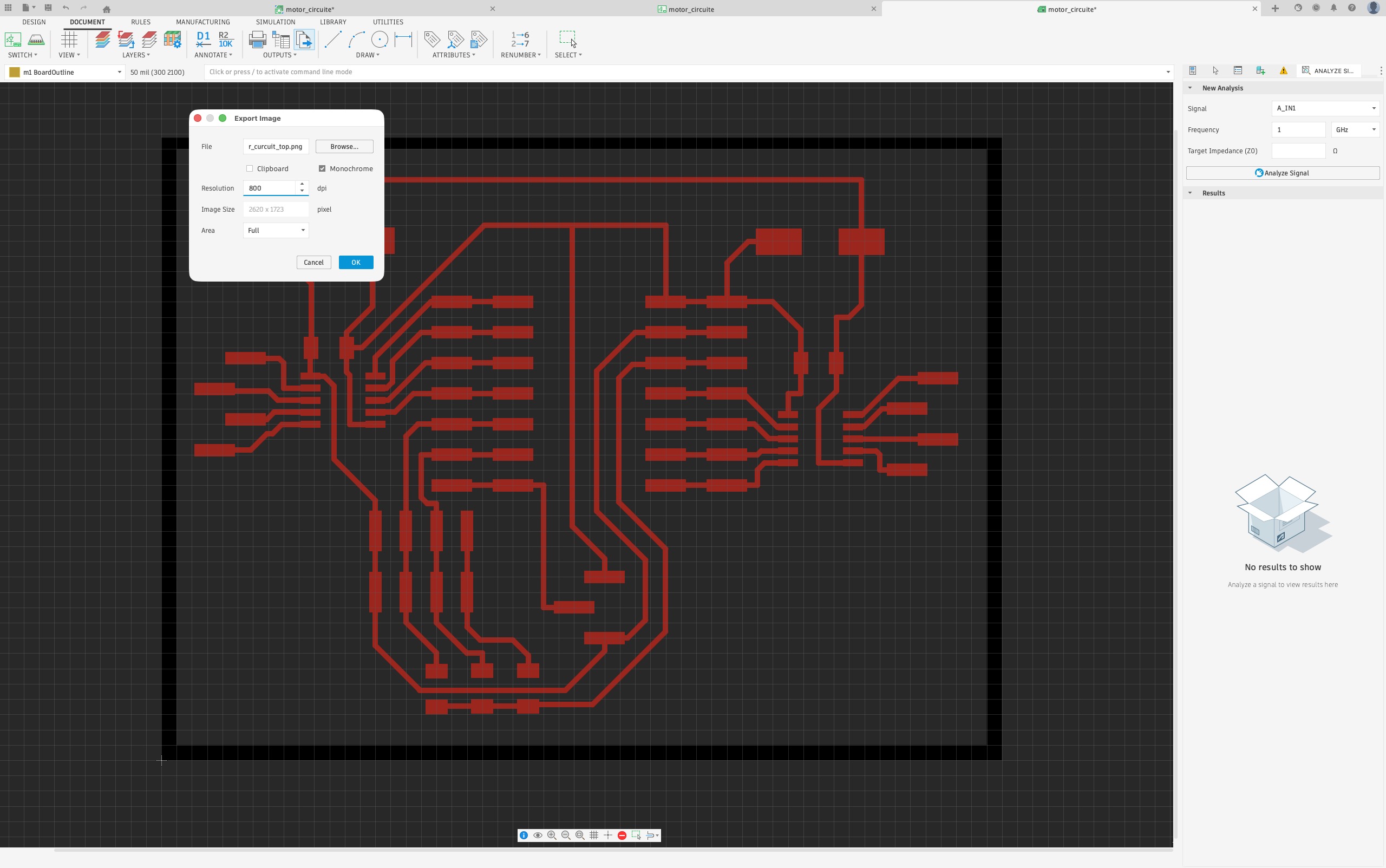The width and height of the screenshot is (1386, 868).
Task: Select the Dimension tool in Draw section
Action: coord(404,40)
